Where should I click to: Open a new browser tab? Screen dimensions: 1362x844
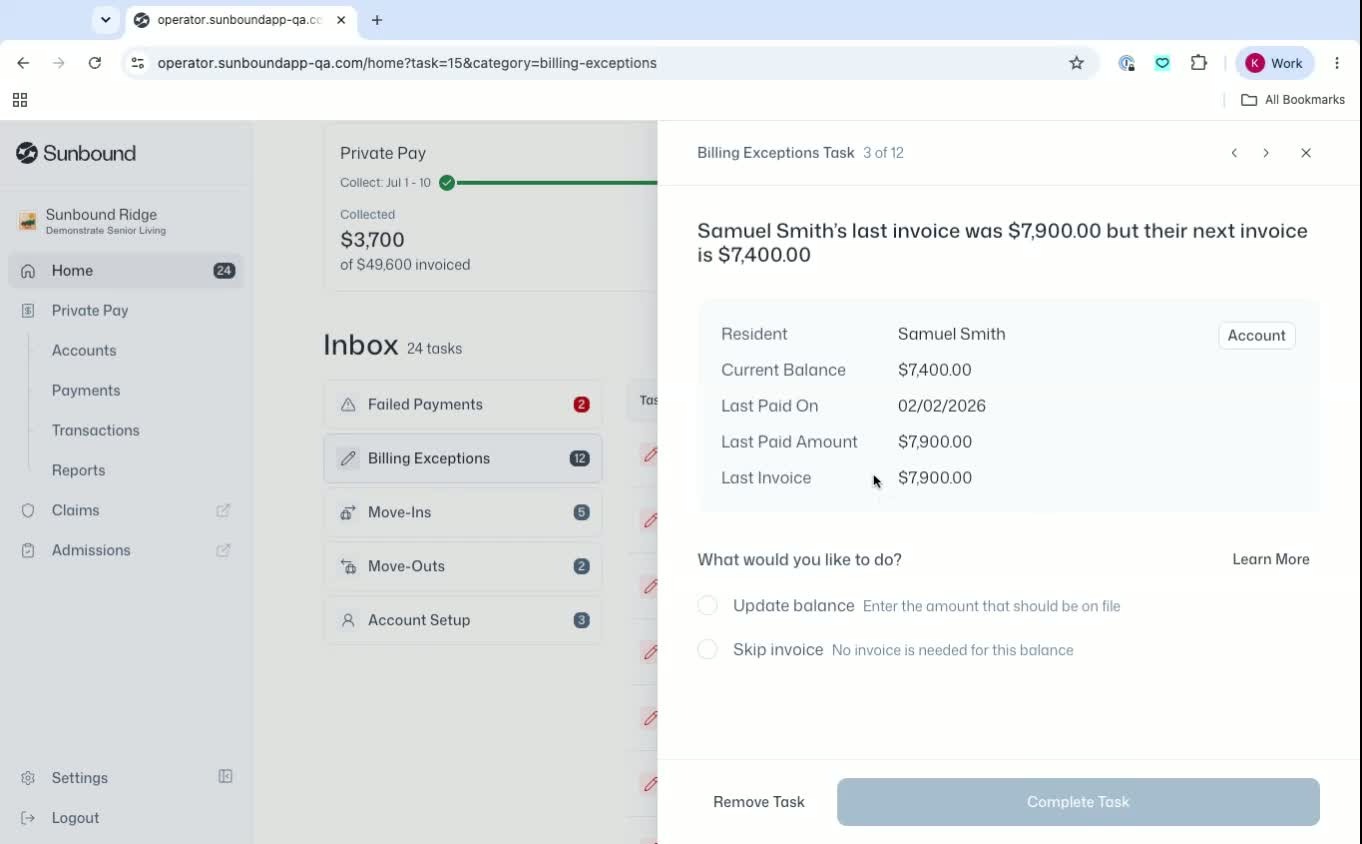[377, 20]
